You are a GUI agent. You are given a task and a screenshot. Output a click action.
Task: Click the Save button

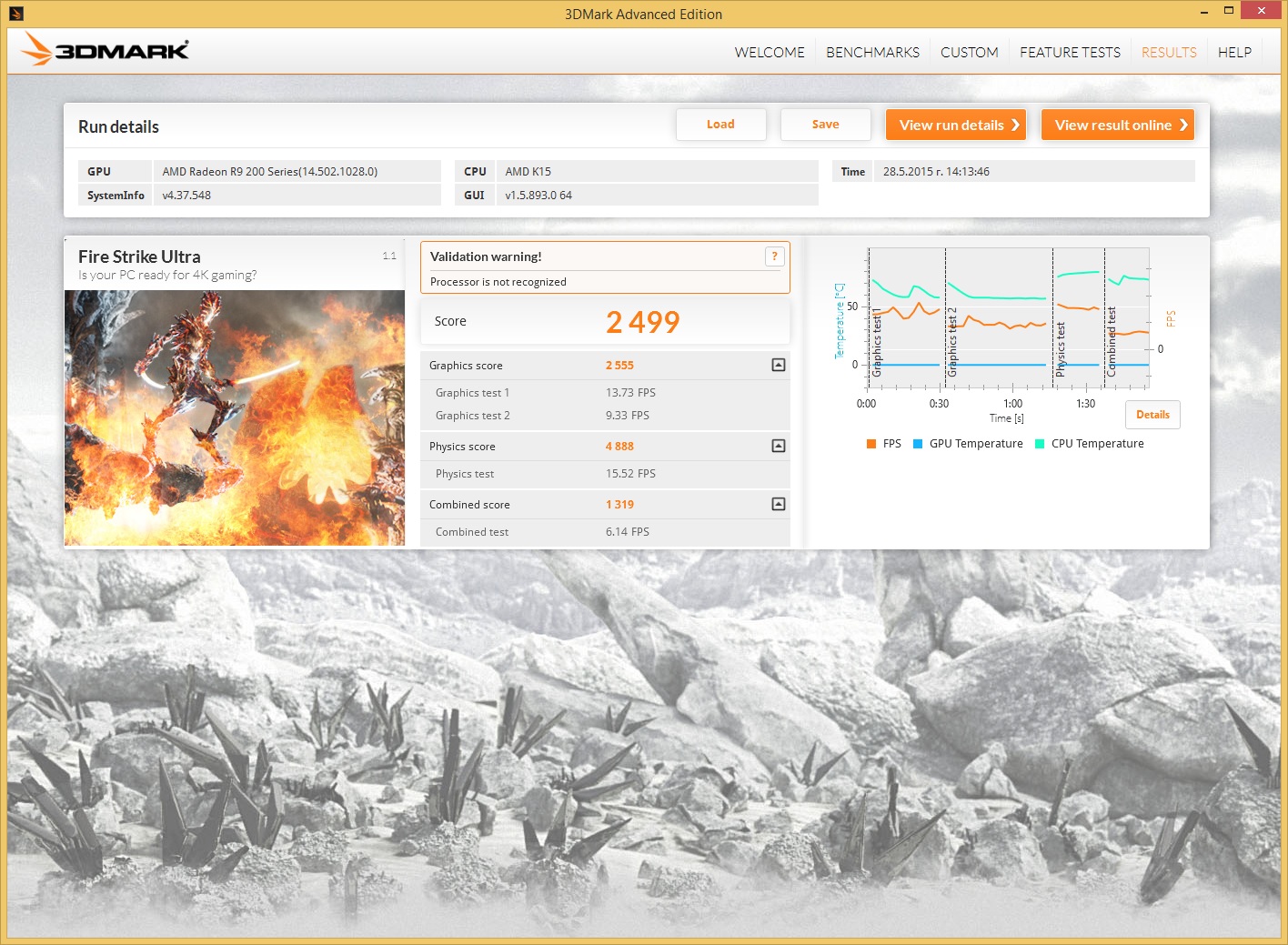pos(825,125)
